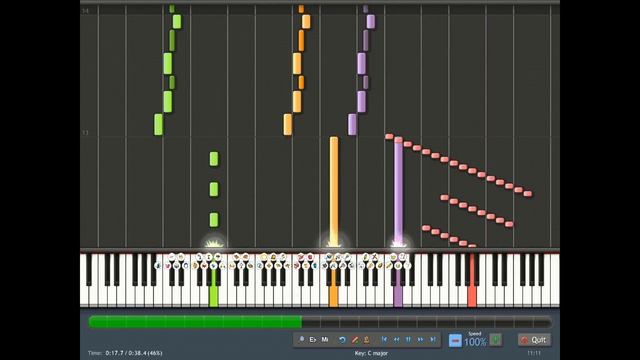
Task: Click the 'Key: C major' label
Action: tap(371, 353)
